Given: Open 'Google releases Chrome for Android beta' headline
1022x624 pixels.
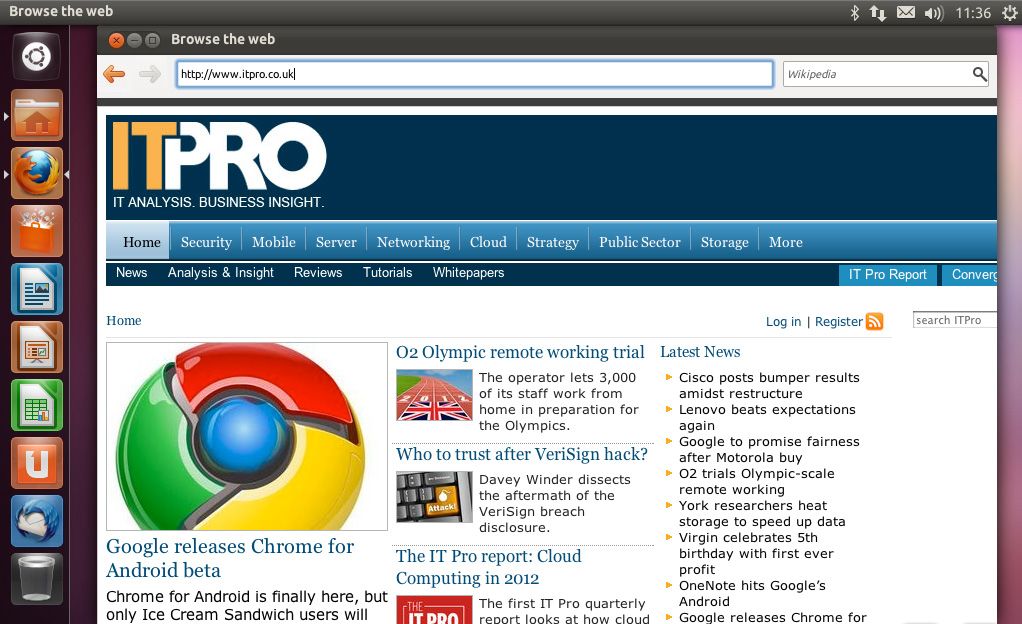Looking at the screenshot, I should 230,558.
